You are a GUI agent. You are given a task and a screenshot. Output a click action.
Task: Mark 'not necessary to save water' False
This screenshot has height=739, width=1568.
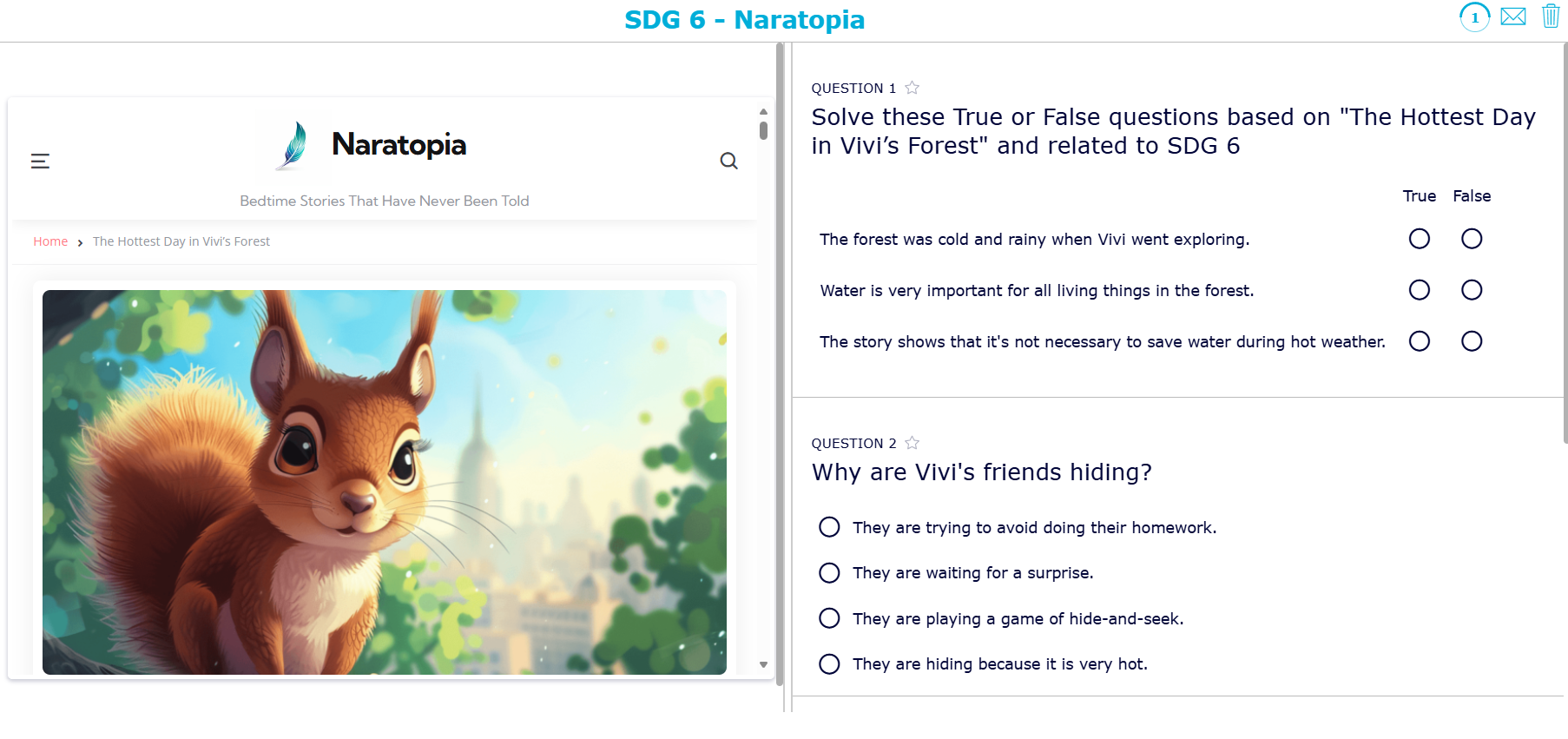[x=1471, y=341]
